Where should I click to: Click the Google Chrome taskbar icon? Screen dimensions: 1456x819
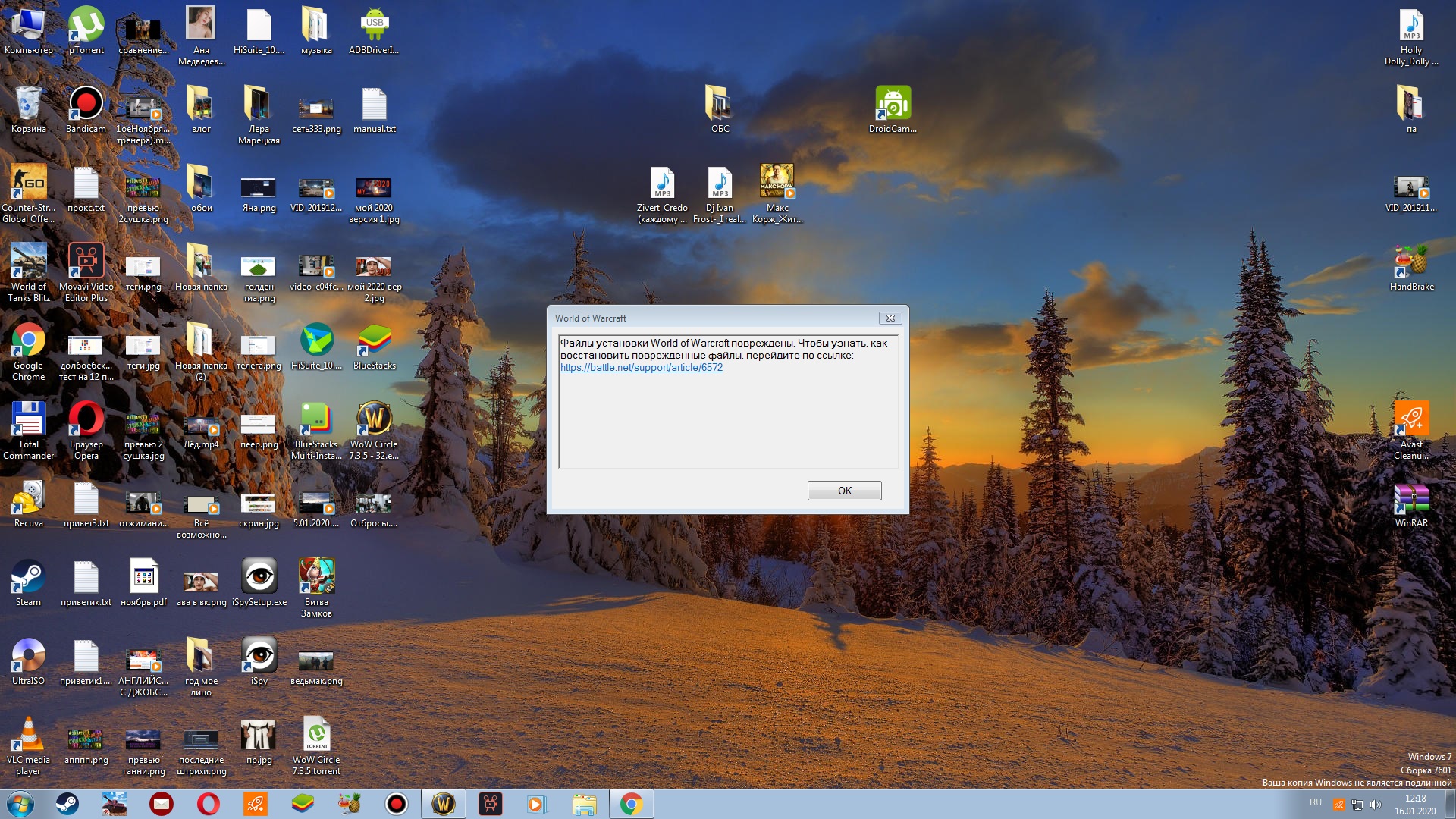[631, 804]
